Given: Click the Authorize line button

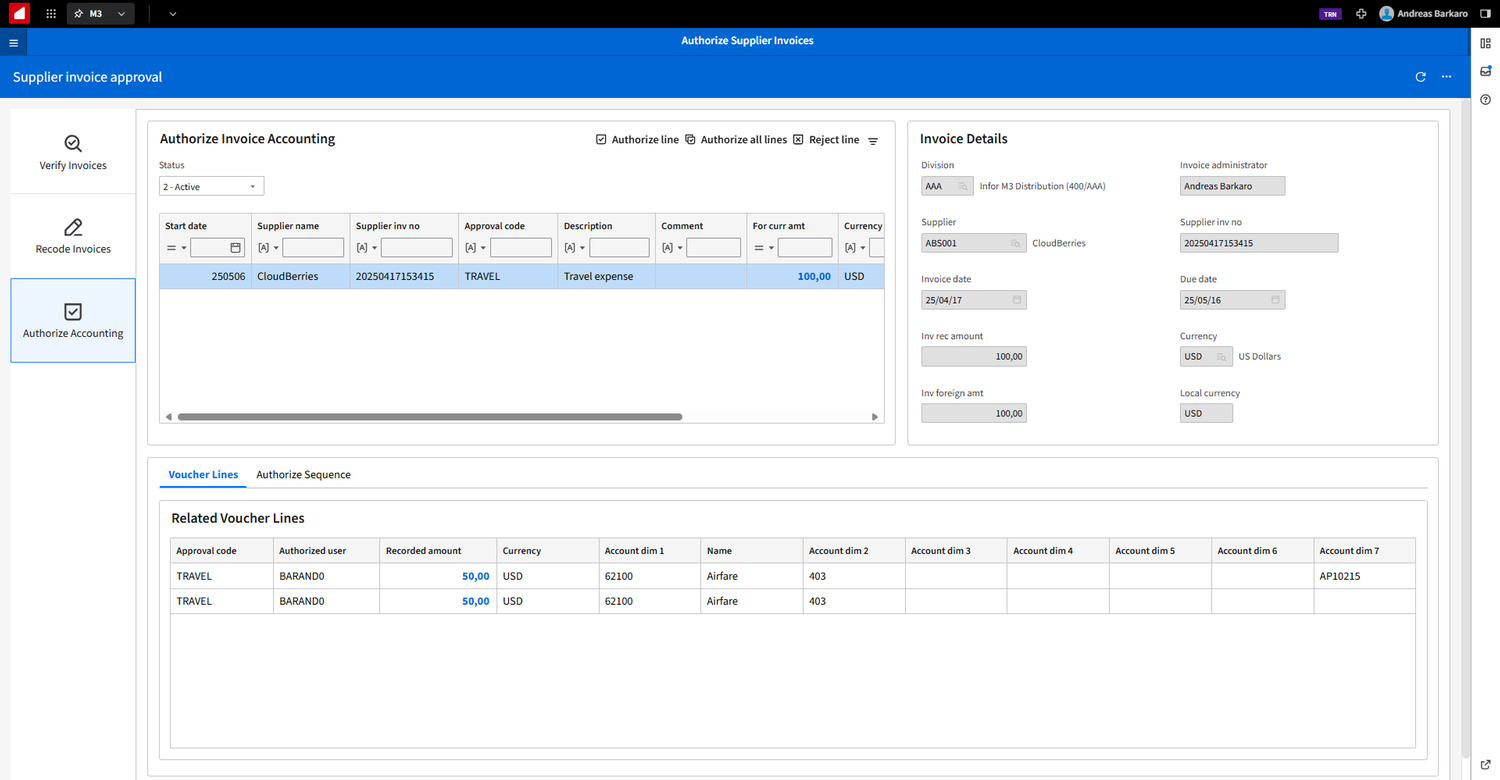Looking at the screenshot, I should point(637,140).
